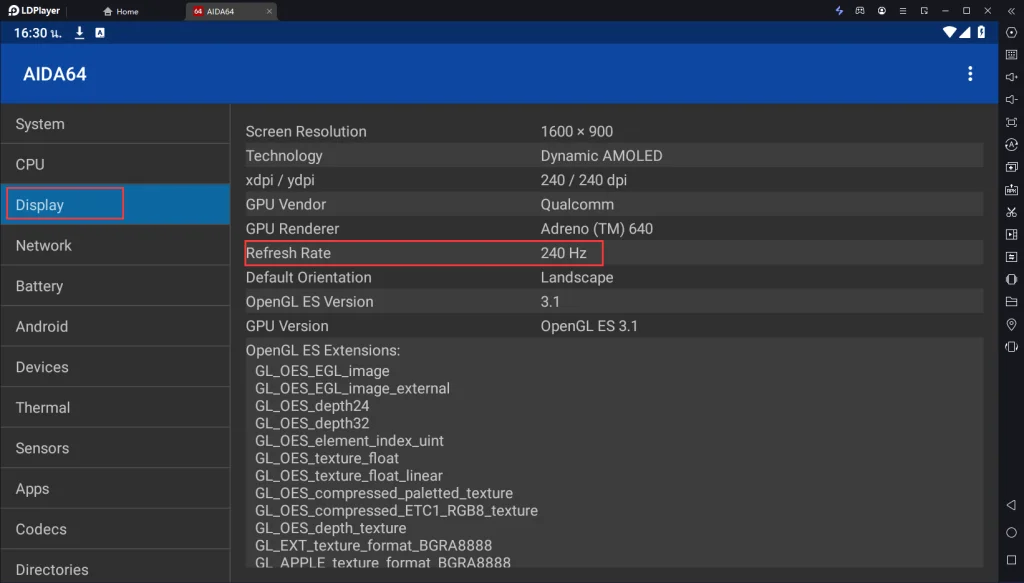Click the Dynamic AMOLED technology value
This screenshot has height=583, width=1024.
(x=601, y=155)
